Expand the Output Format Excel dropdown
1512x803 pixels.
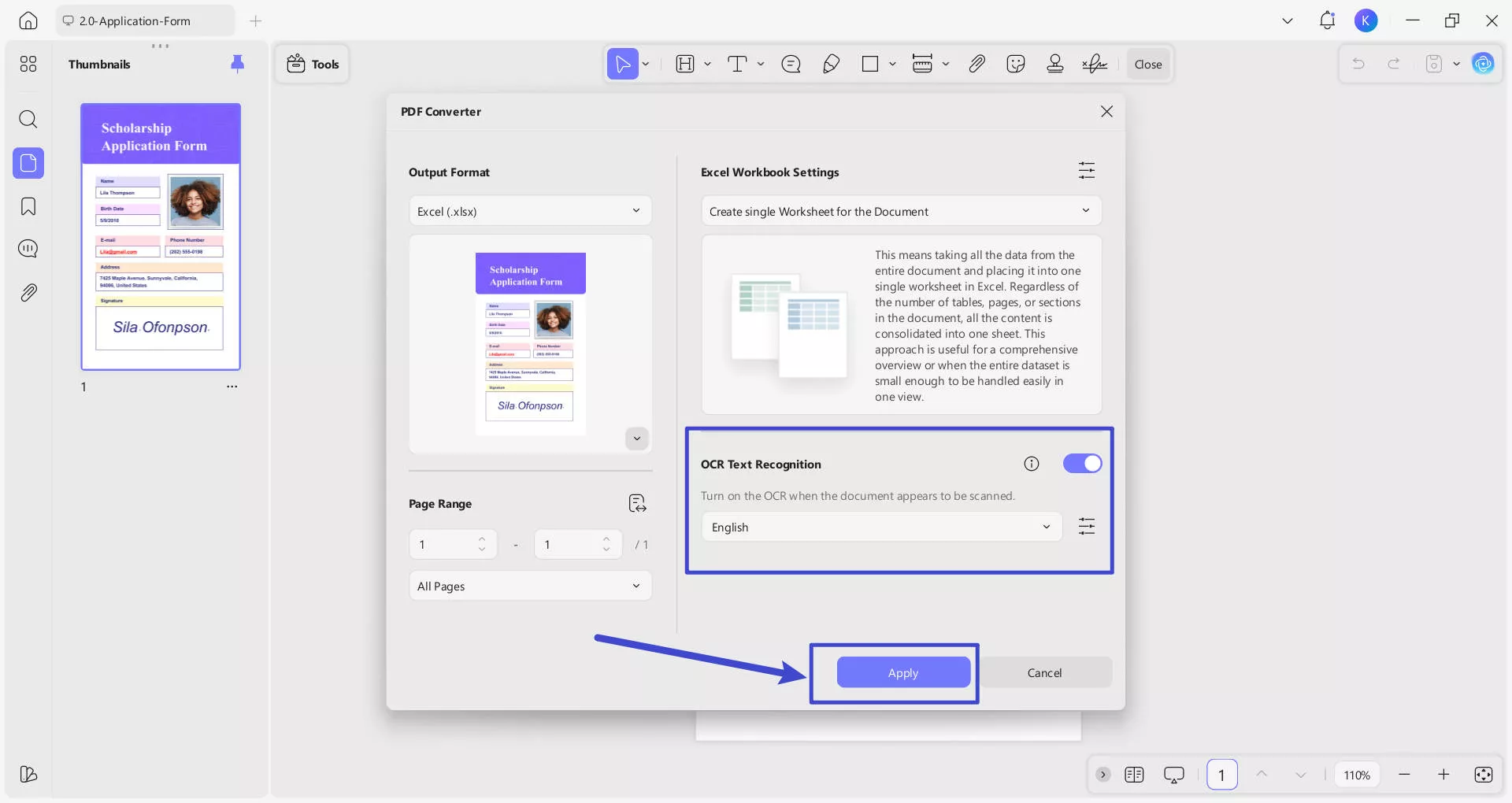530,211
